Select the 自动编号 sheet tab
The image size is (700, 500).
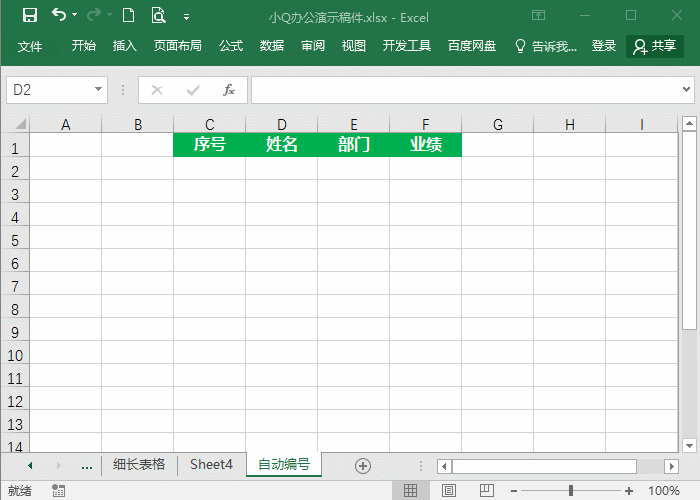284,465
